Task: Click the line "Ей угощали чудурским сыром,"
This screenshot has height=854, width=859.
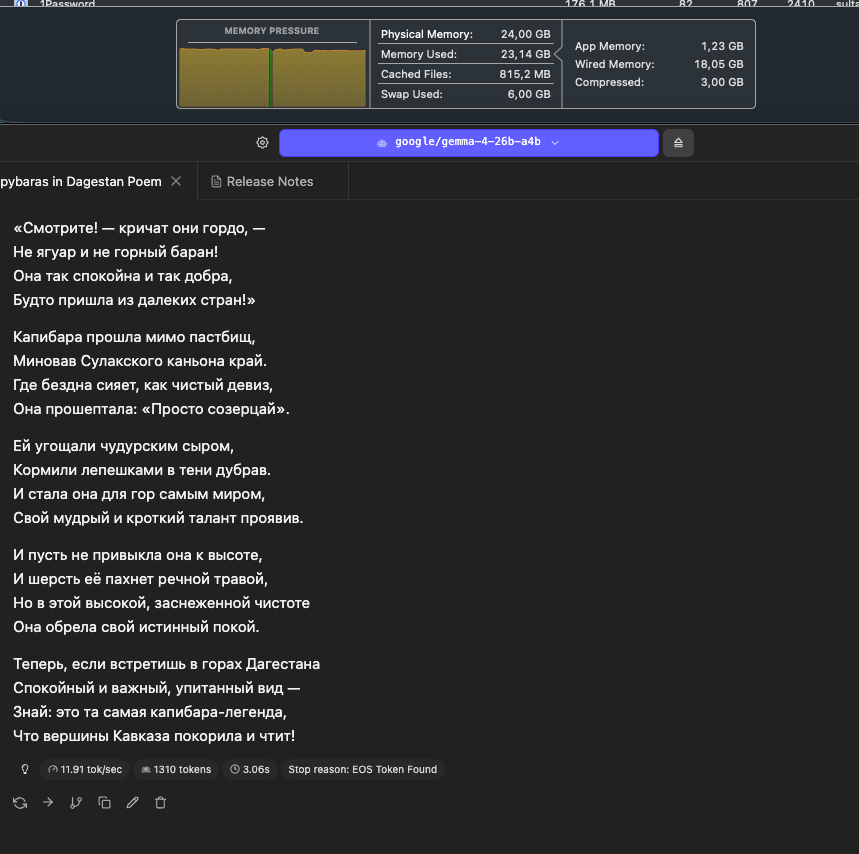Action: [123, 446]
